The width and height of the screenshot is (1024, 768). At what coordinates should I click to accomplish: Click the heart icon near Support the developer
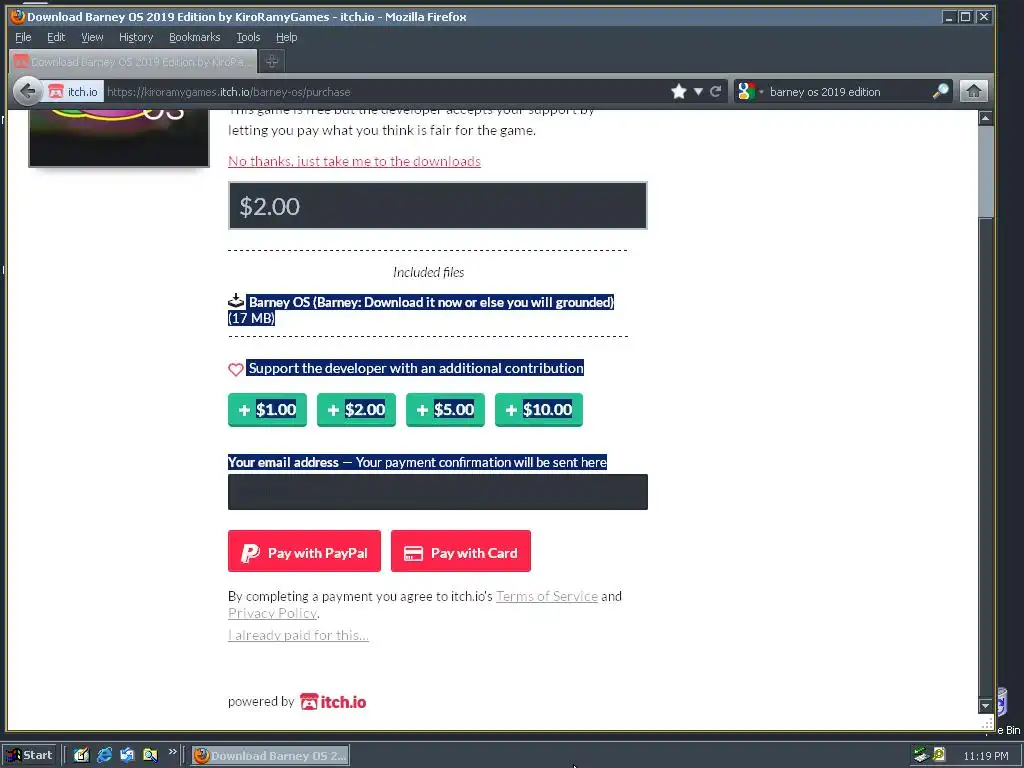point(236,369)
